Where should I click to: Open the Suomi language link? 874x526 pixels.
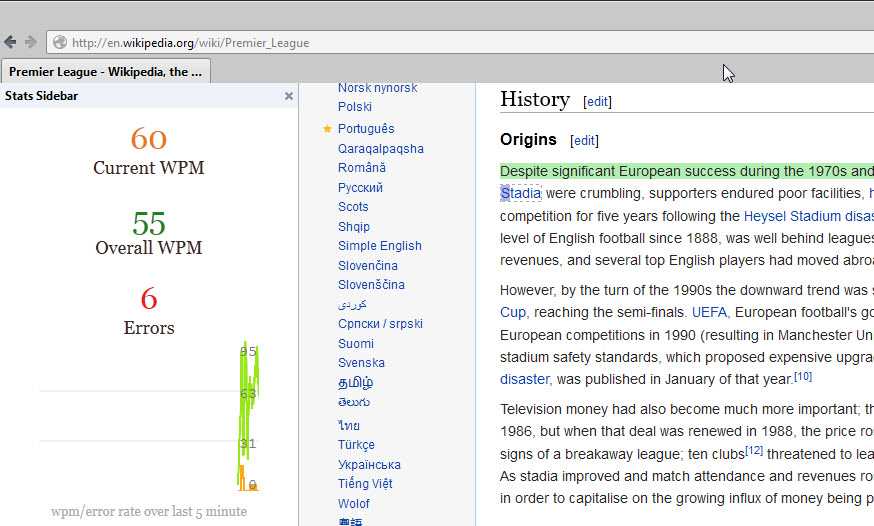pos(356,344)
